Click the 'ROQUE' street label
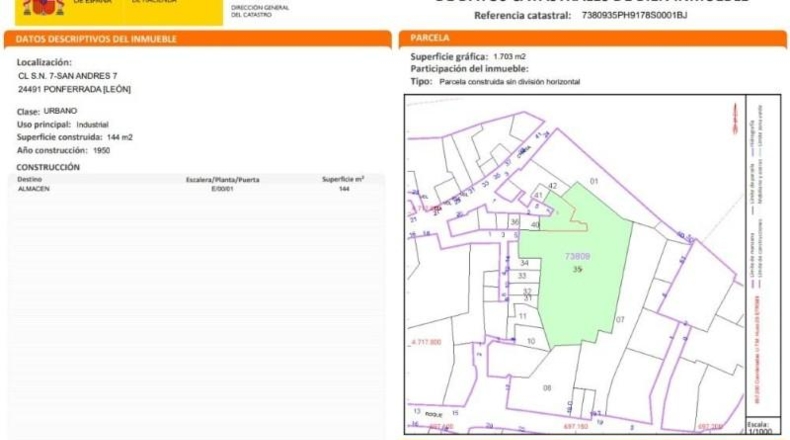790x440 pixels. 434,415
